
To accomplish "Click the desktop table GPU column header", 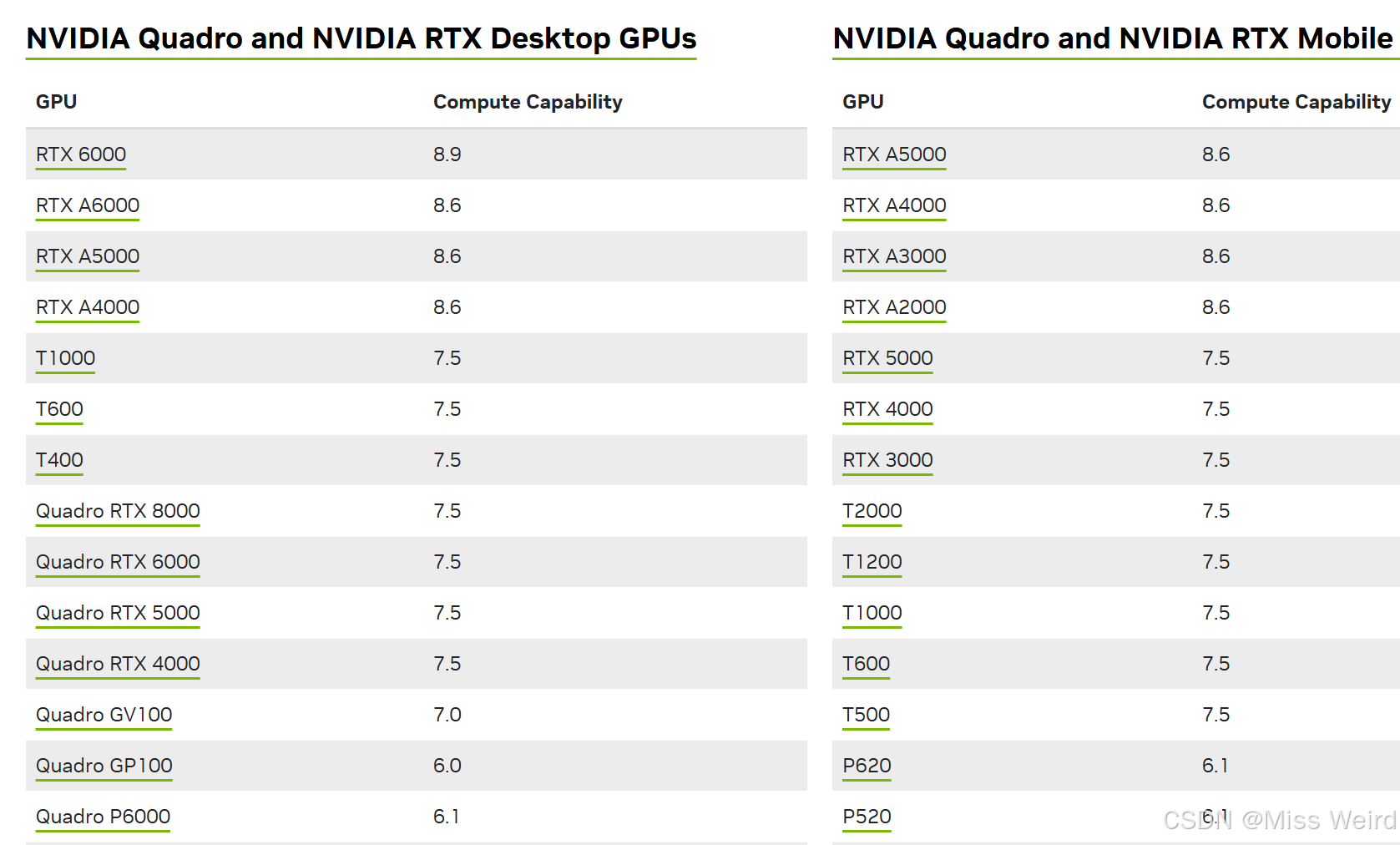I will 56,102.
